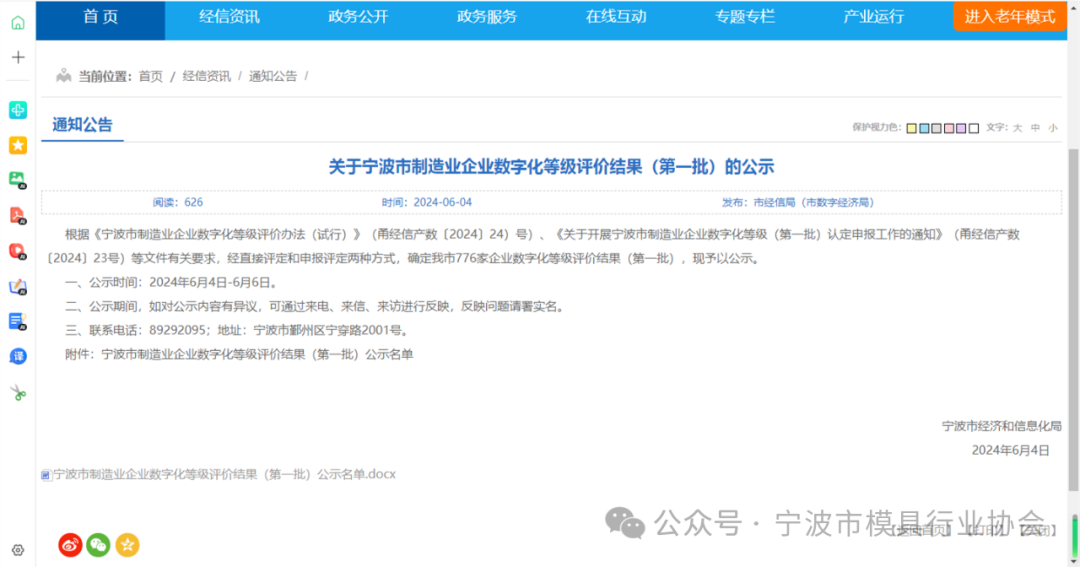Viewport: 1080px width, 567px height.
Task: Open the 专题专栏 navigation menu
Action: tap(745, 17)
